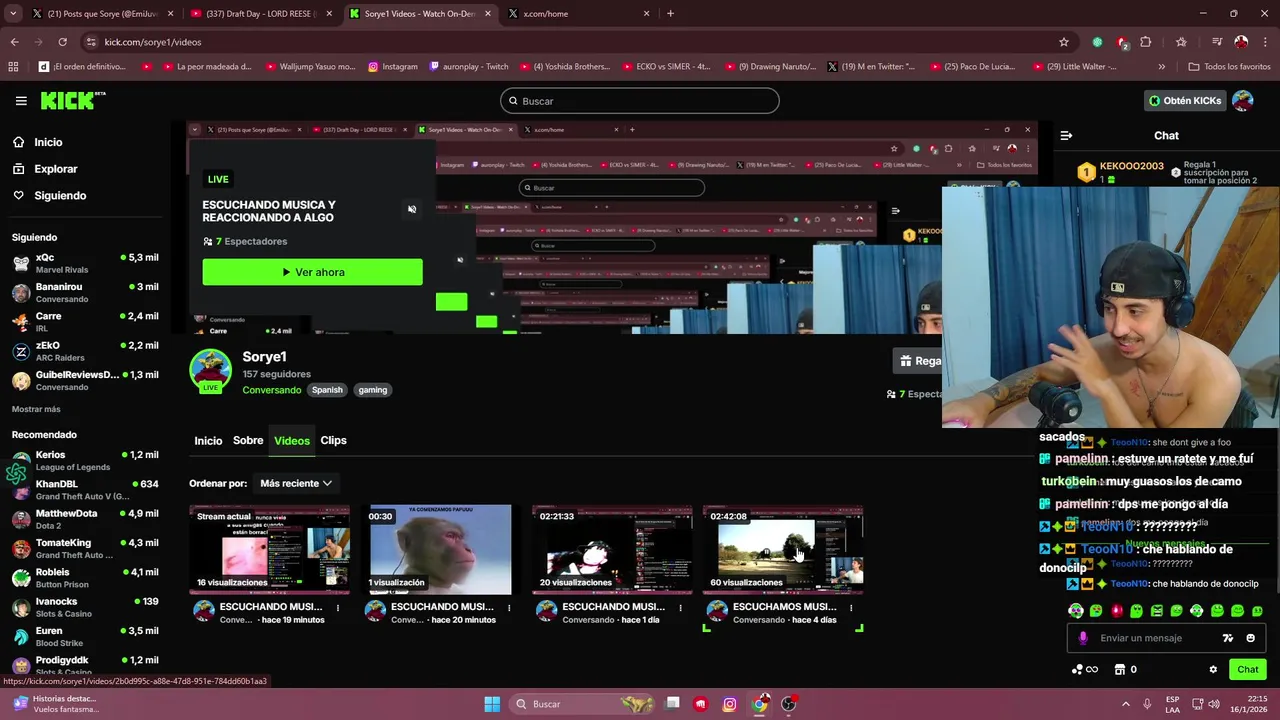Select the Videos channel tab
1280x720 pixels.
click(292, 441)
